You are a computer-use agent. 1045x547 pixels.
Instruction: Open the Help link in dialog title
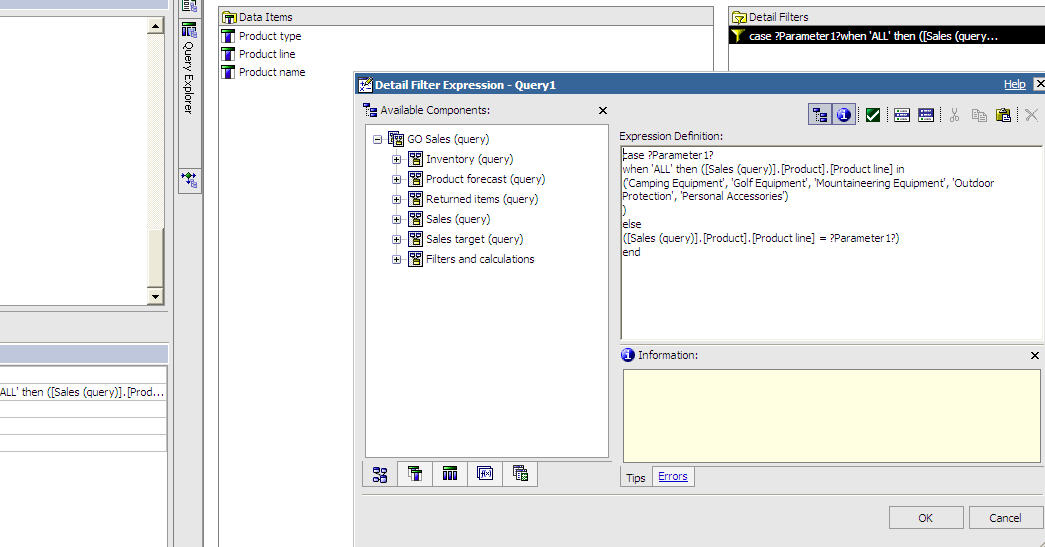tap(1014, 85)
